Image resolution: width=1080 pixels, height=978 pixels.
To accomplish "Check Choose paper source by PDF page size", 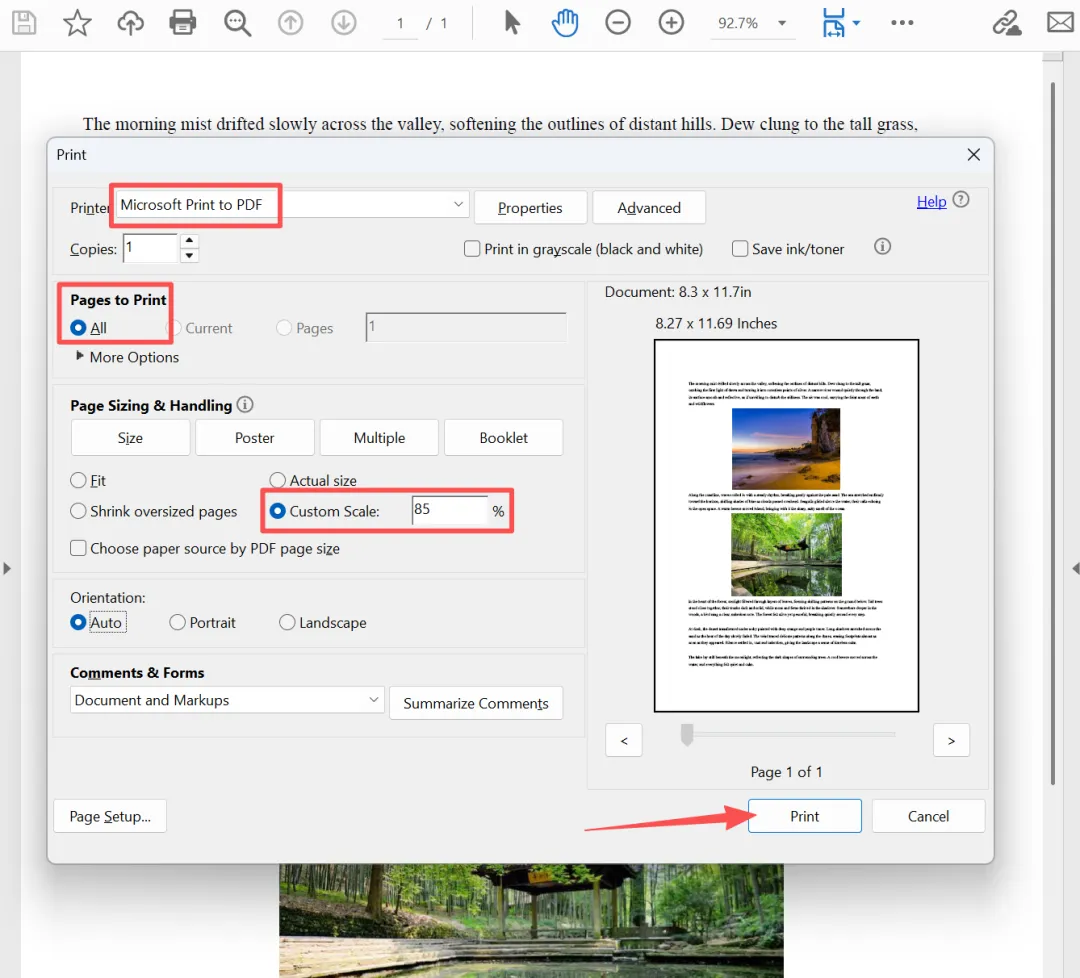I will point(79,548).
